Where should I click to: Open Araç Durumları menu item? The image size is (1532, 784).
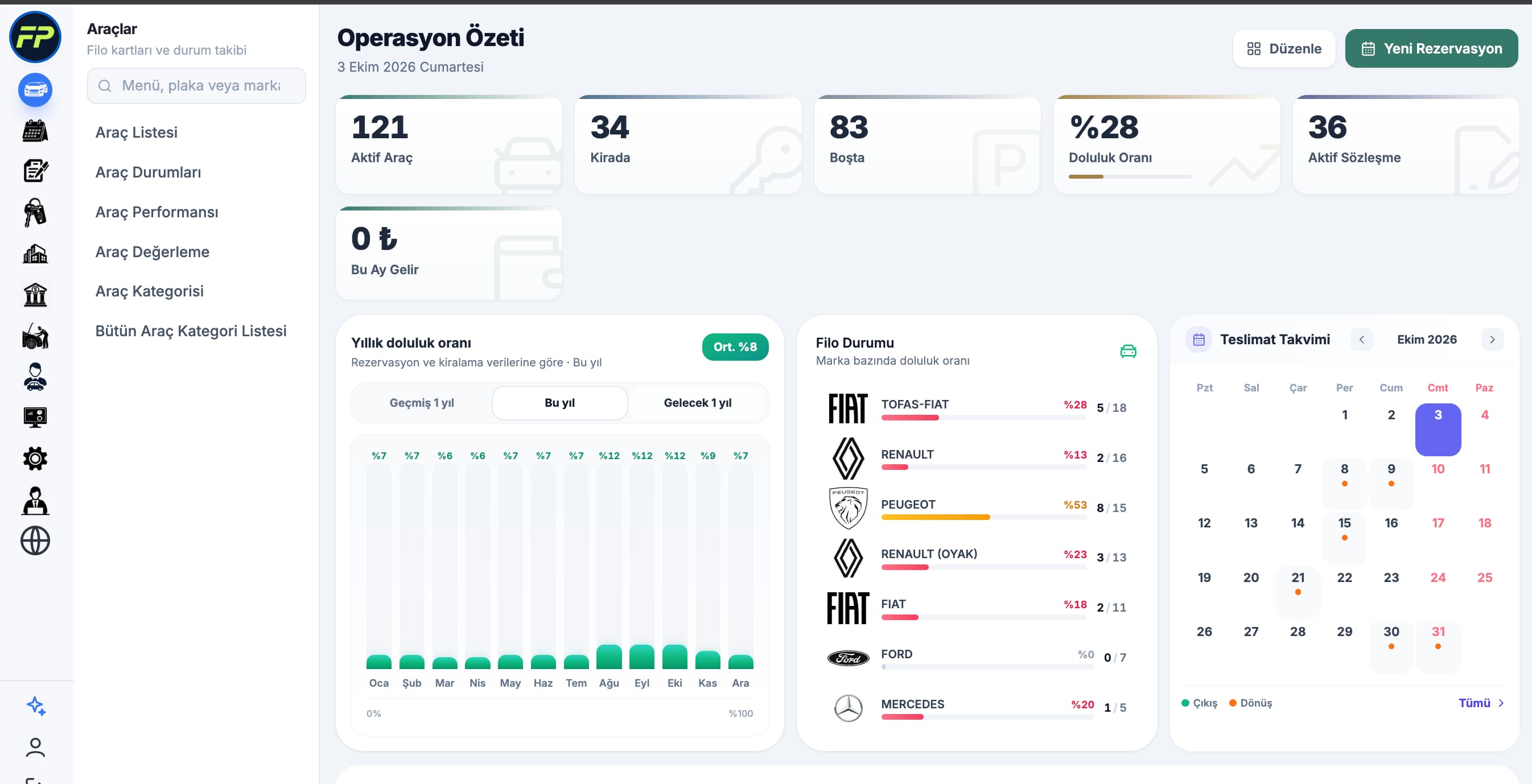point(148,172)
